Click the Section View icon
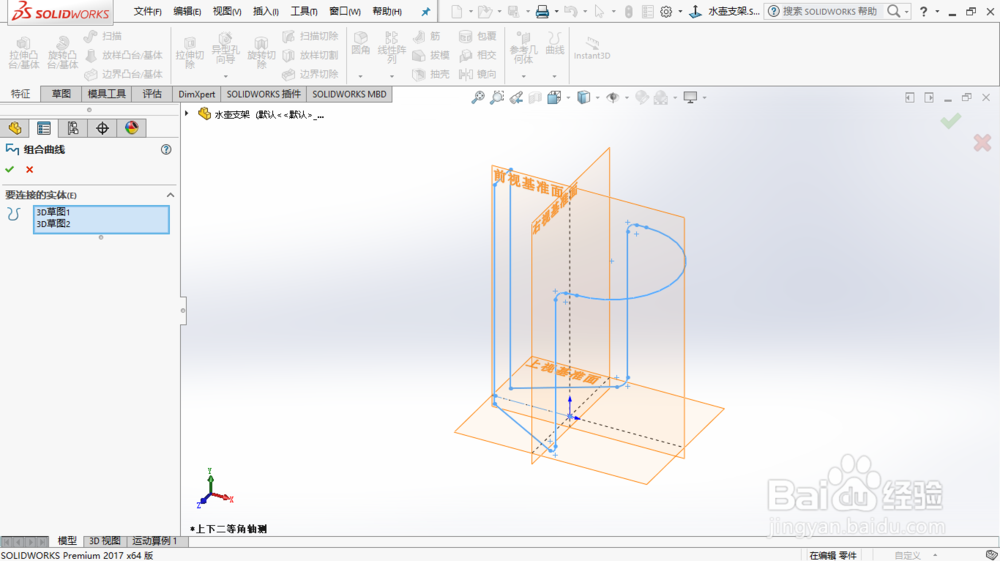This screenshot has height=561, width=1000. click(535, 98)
